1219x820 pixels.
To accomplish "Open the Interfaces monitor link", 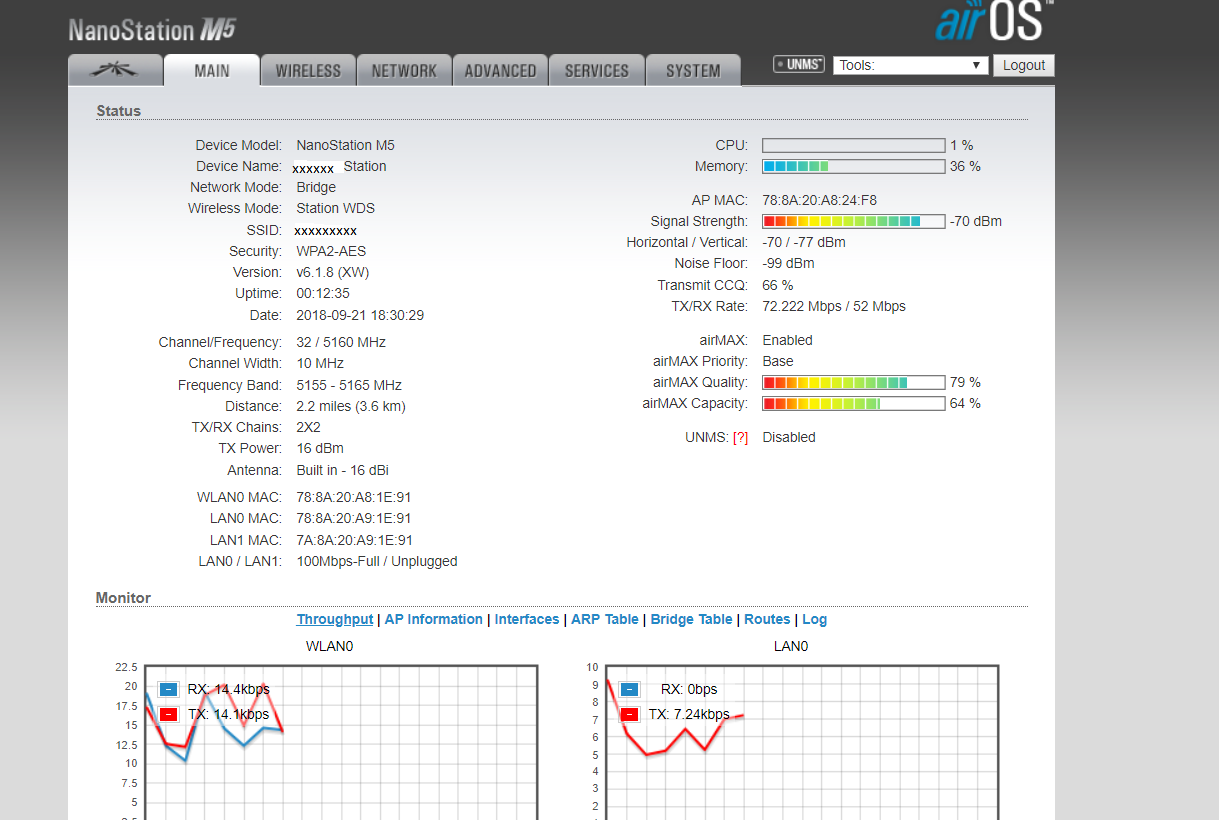I will pyautogui.click(x=527, y=619).
